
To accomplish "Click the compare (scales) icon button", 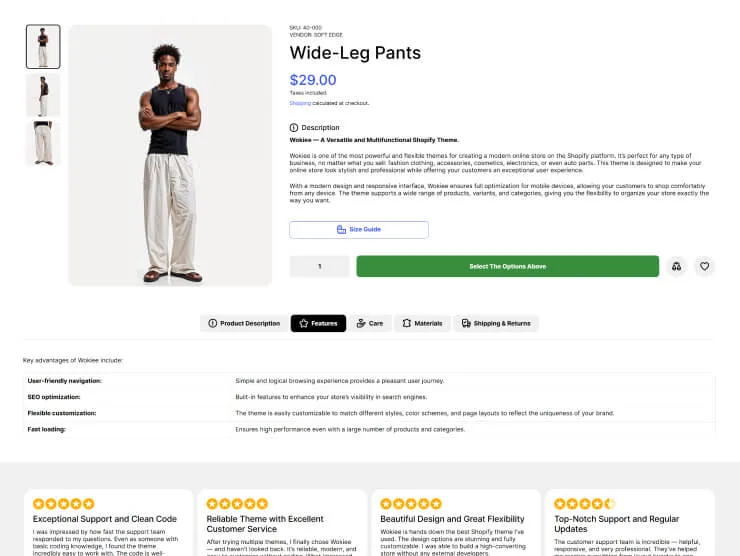I will [x=677, y=266].
